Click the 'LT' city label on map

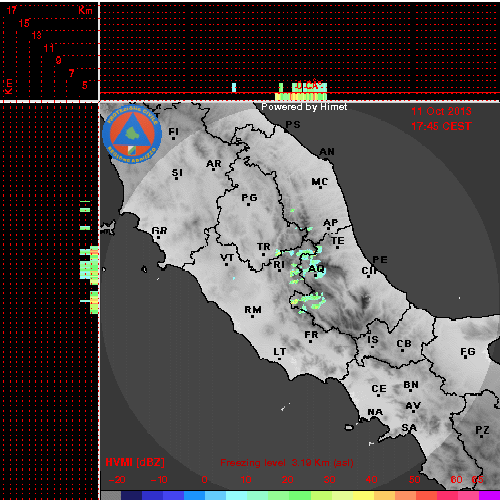[x=280, y=352]
